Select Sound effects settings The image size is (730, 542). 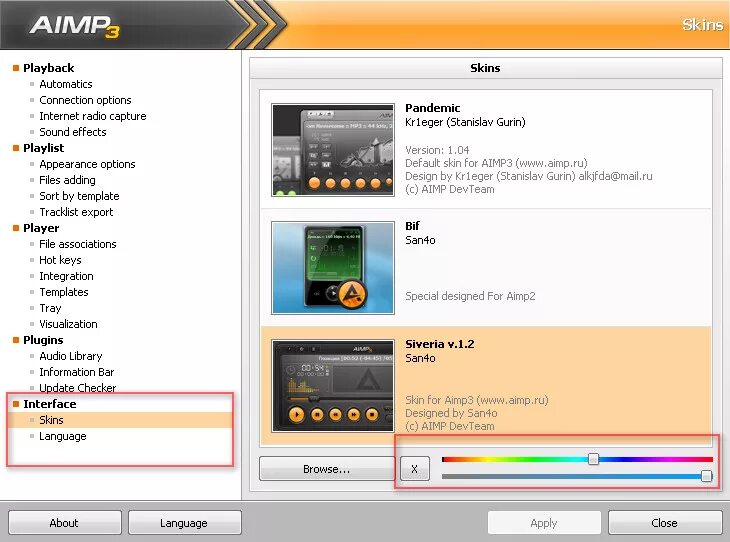73,132
